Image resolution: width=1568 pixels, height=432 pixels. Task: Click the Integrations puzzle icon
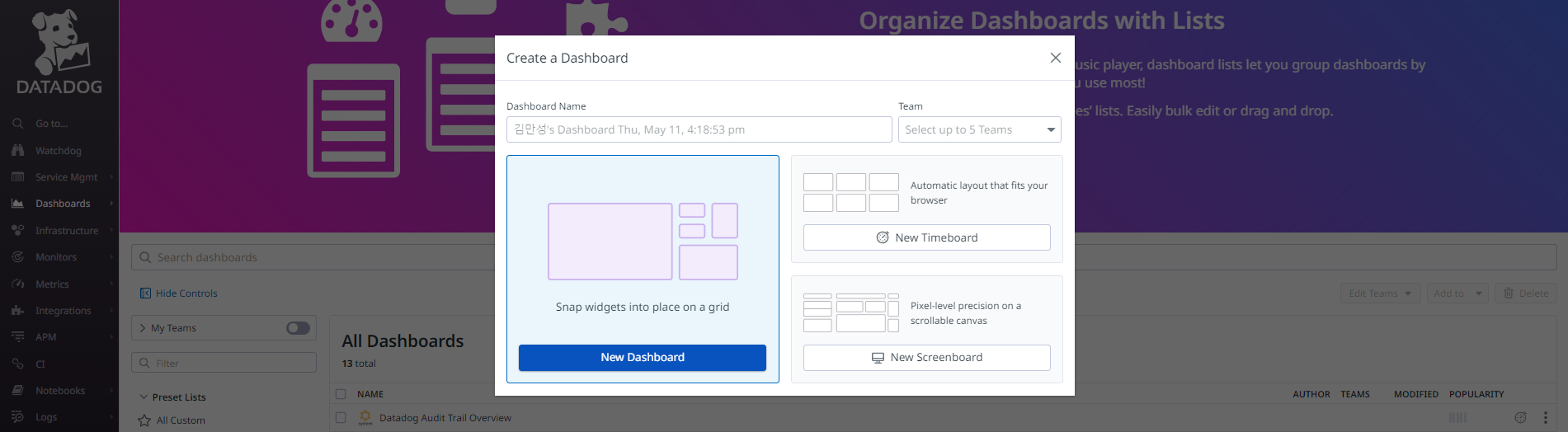pos(17,311)
